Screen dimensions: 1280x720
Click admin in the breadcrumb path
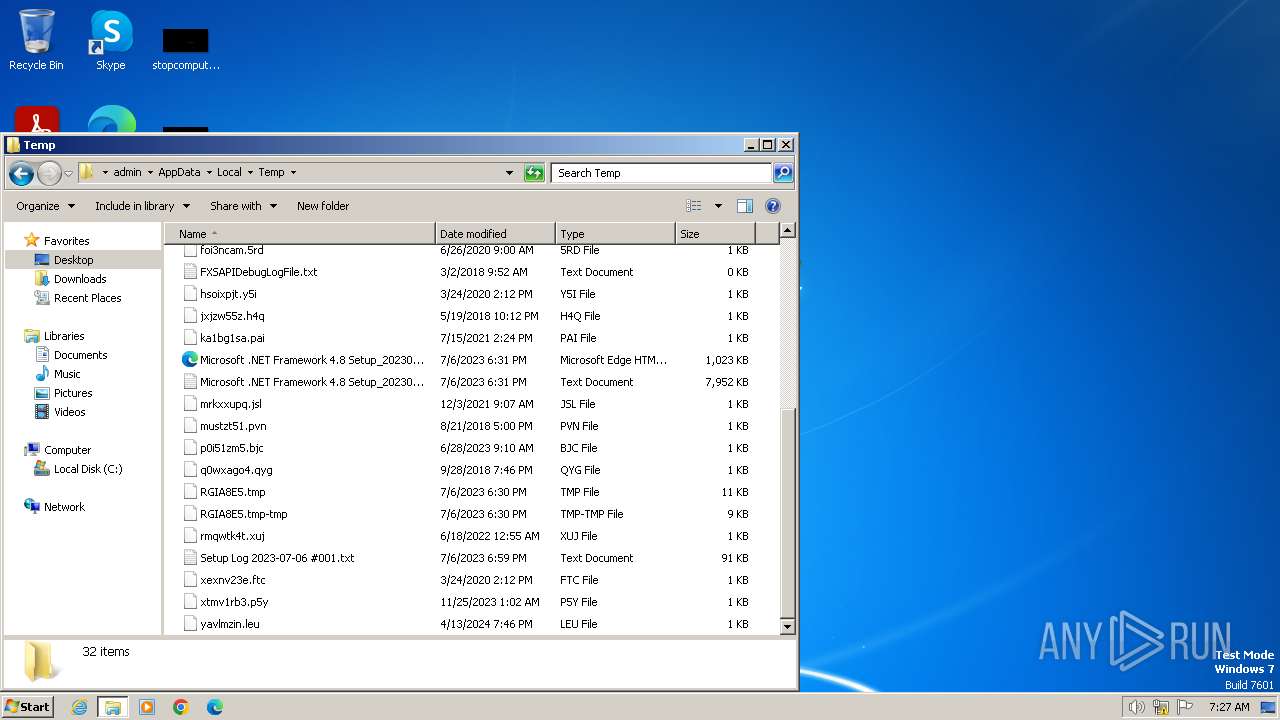[127, 172]
